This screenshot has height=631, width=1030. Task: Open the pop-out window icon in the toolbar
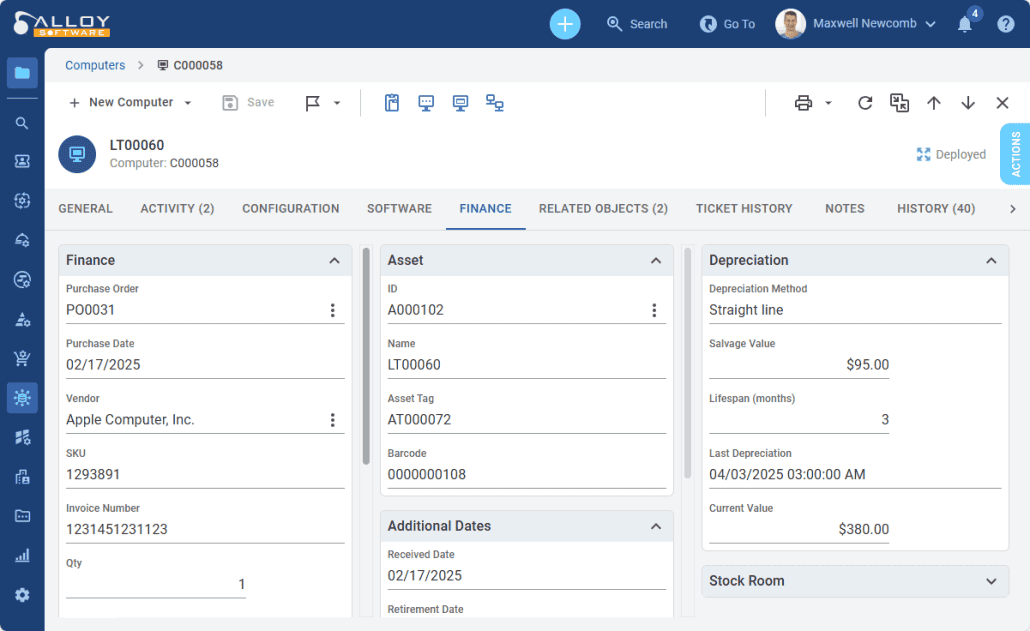click(898, 102)
